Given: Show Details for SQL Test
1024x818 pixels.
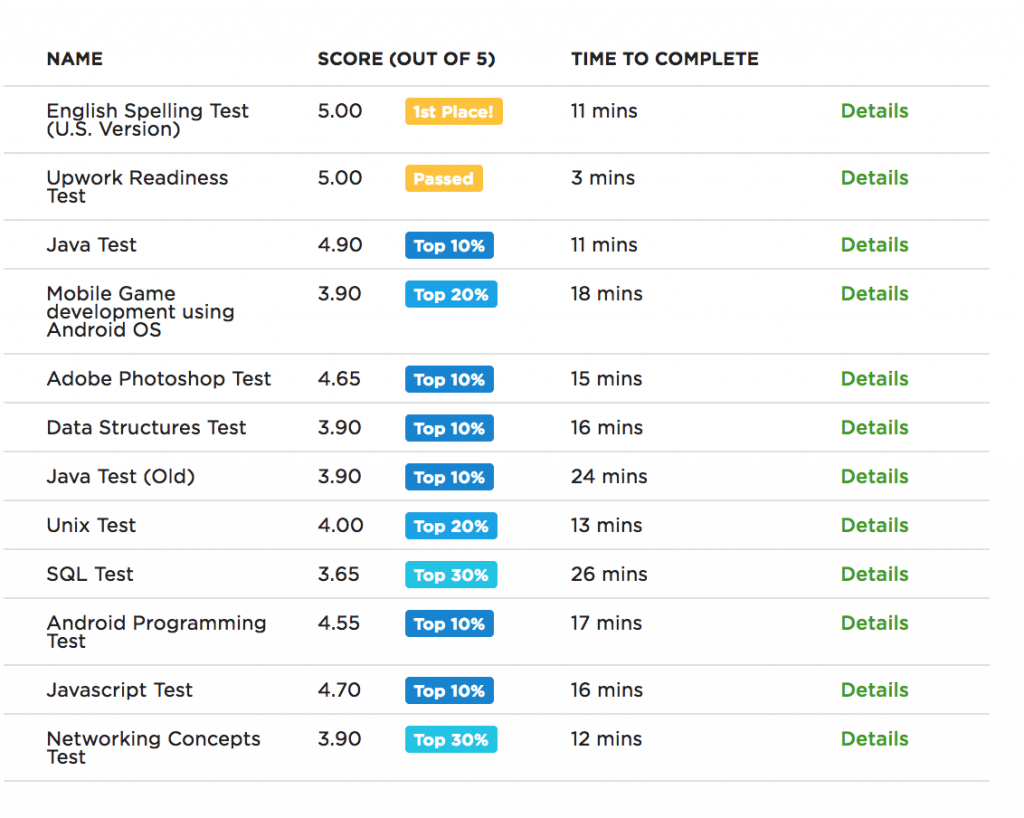Looking at the screenshot, I should point(874,575).
